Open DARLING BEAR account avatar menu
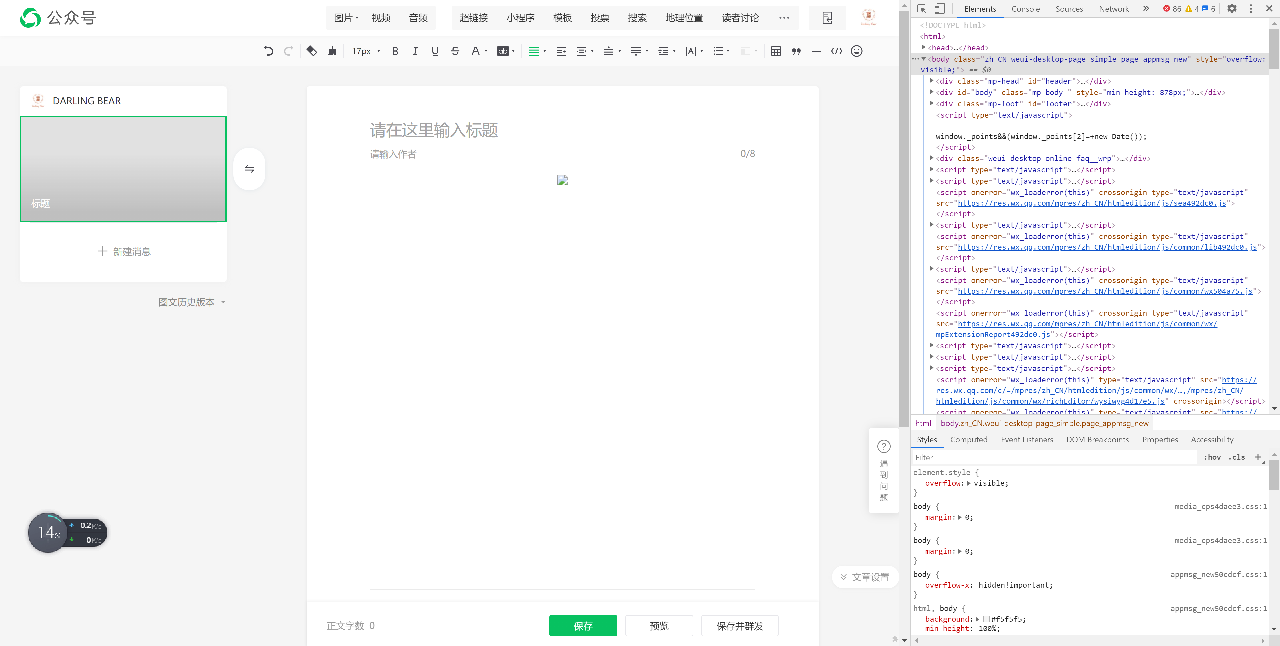1280x646 pixels. point(868,17)
